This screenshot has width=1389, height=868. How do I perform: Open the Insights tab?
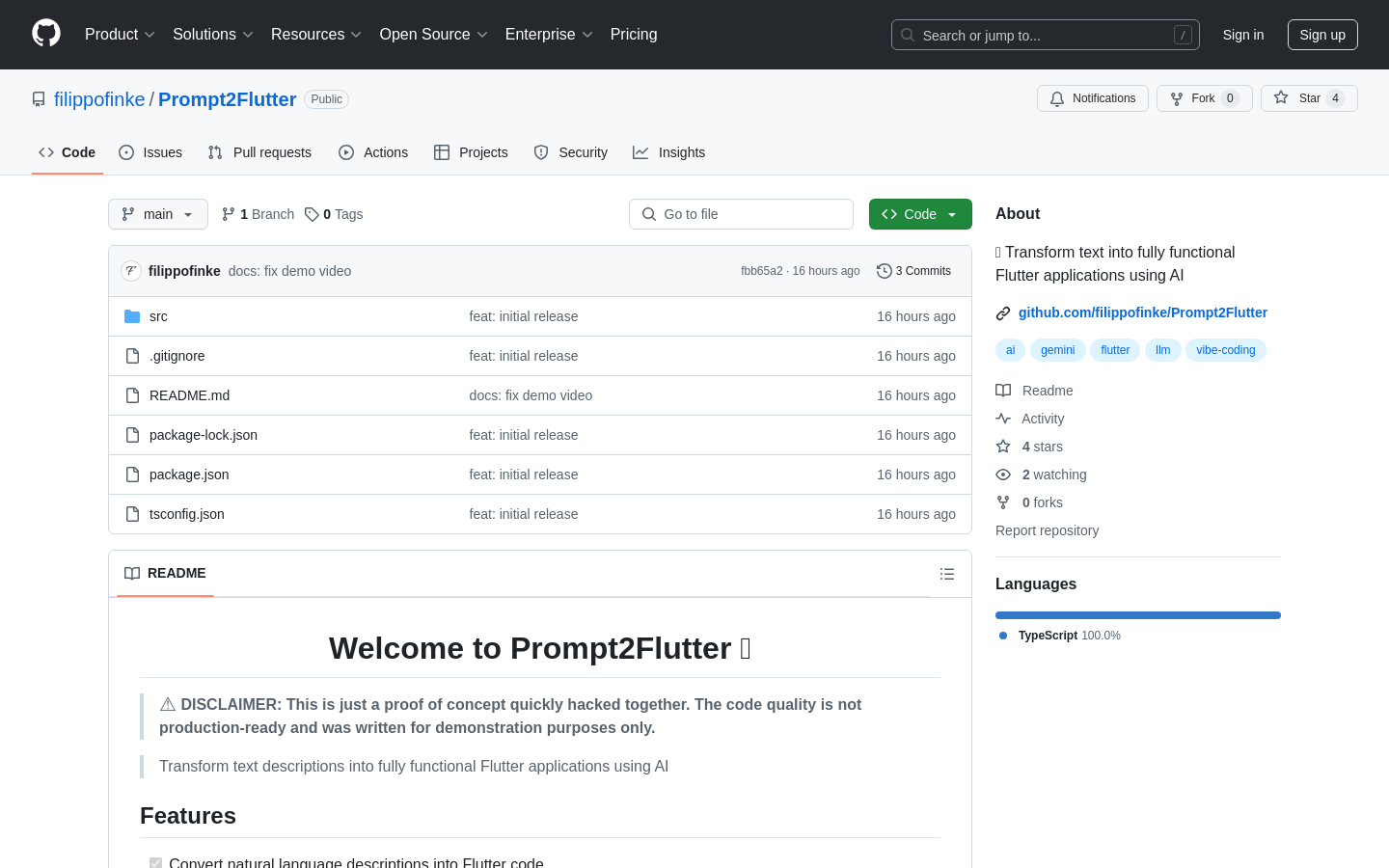pos(669,152)
